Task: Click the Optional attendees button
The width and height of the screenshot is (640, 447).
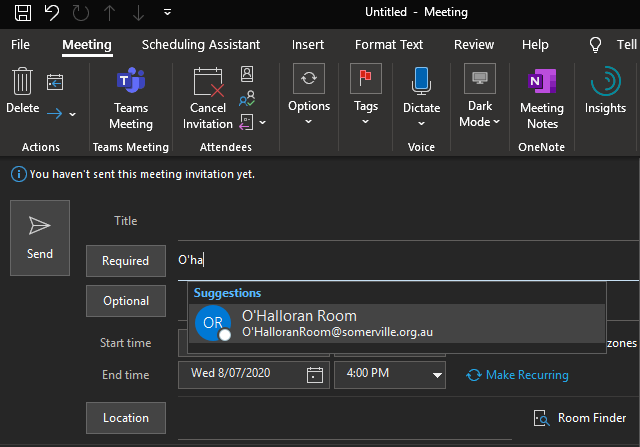Action: (x=126, y=301)
